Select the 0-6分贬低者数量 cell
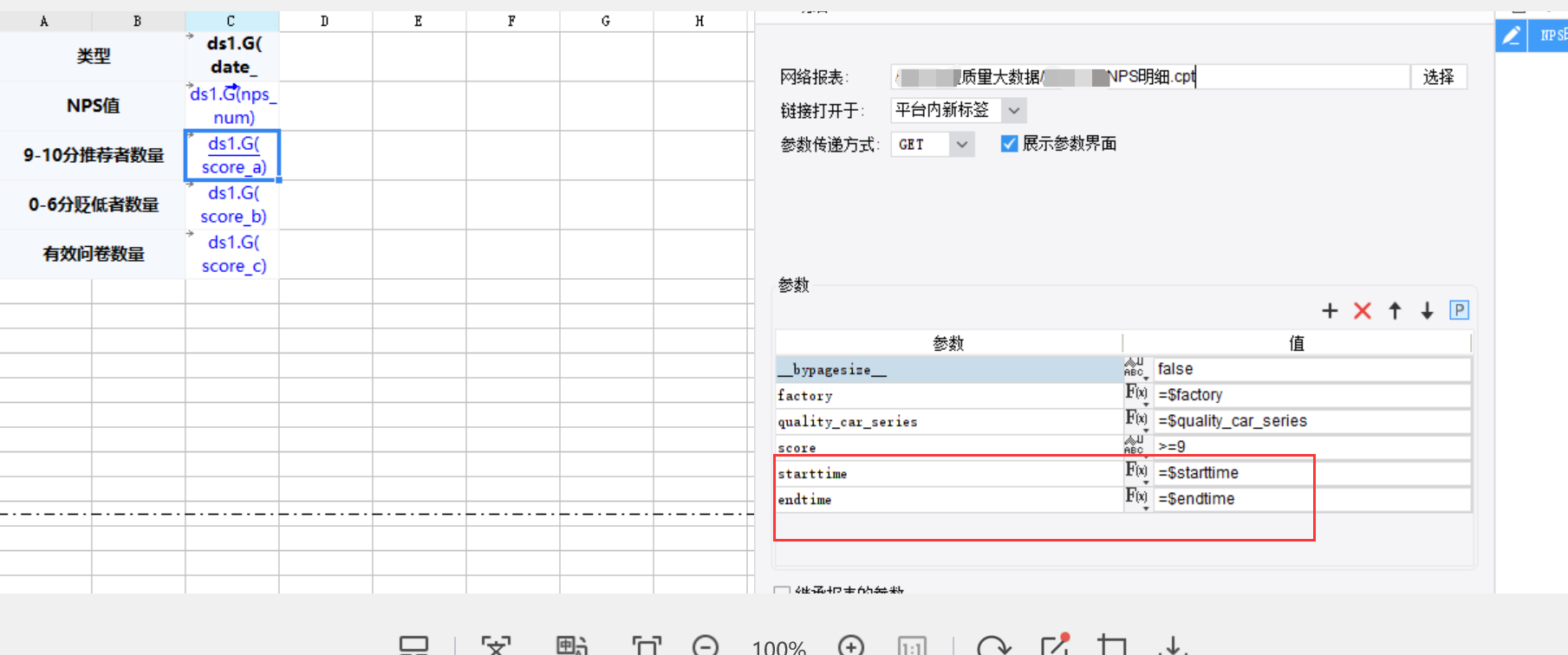The image size is (1568, 655). coord(93,204)
